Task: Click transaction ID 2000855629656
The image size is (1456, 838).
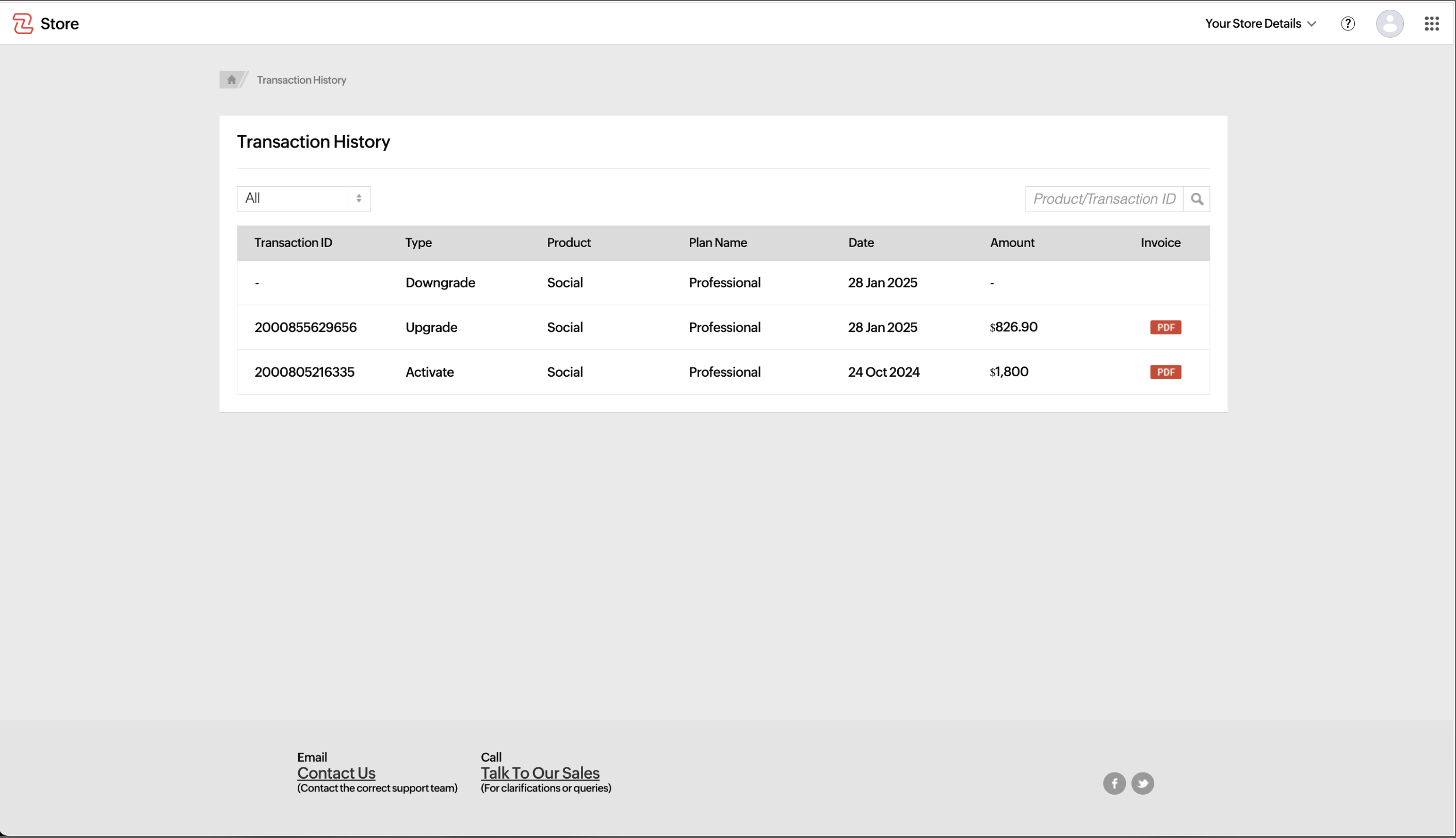Action: [305, 328]
